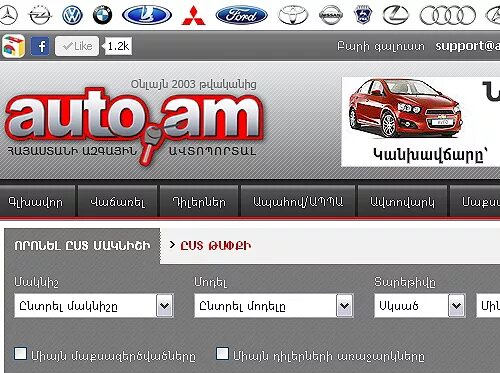Open the Վաճառել menu item
Viewport: 500px width, 373px height.
pos(118,202)
